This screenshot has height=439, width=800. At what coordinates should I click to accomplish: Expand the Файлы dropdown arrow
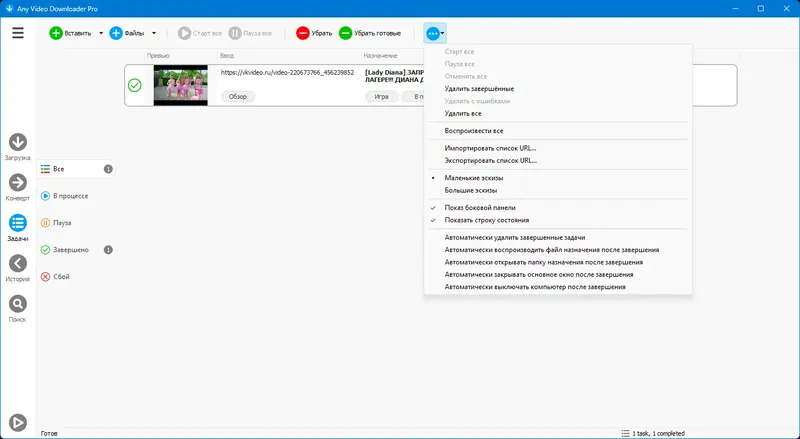click(154, 33)
